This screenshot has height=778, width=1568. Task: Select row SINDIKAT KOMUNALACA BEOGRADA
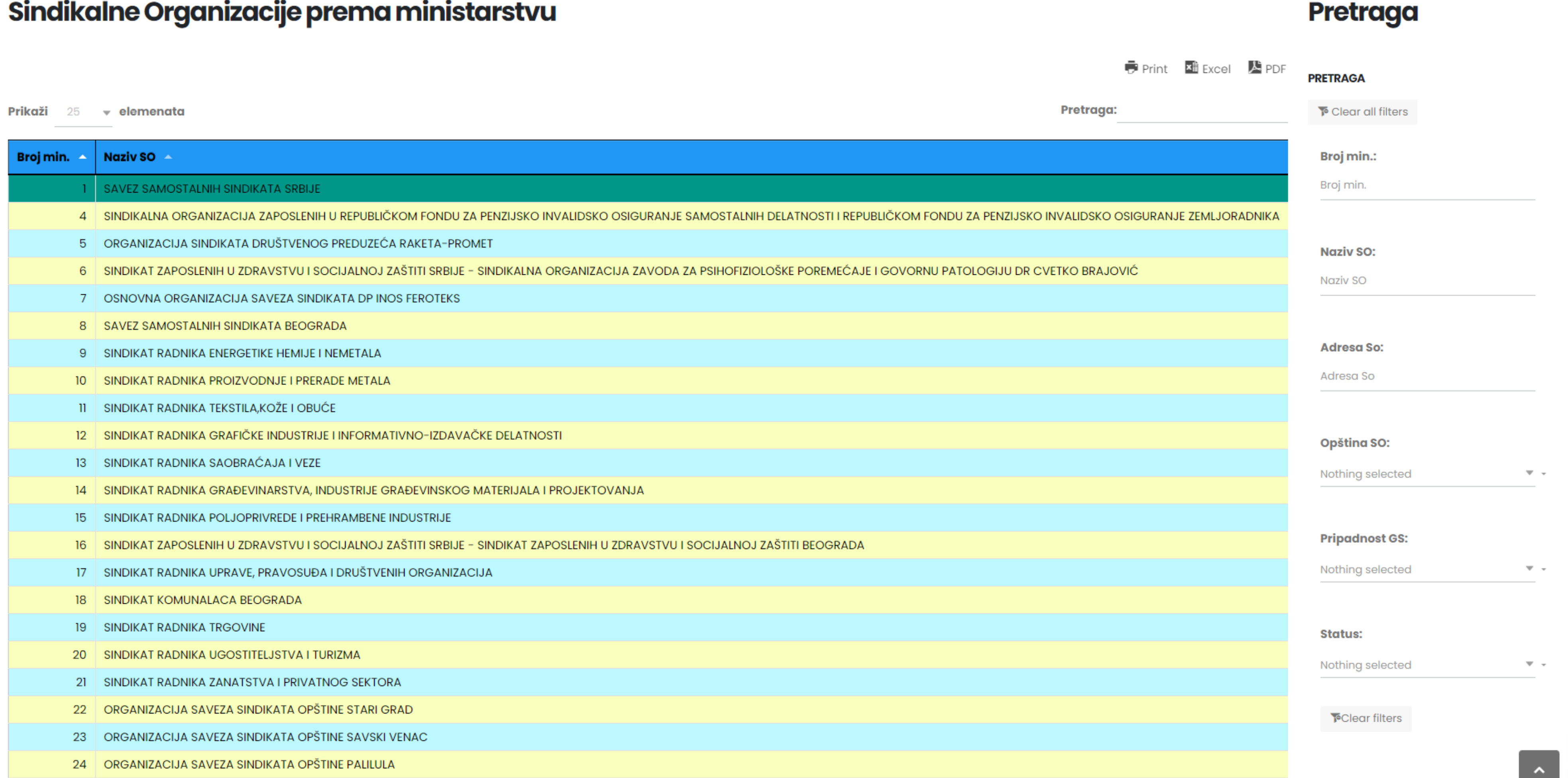pos(648,600)
